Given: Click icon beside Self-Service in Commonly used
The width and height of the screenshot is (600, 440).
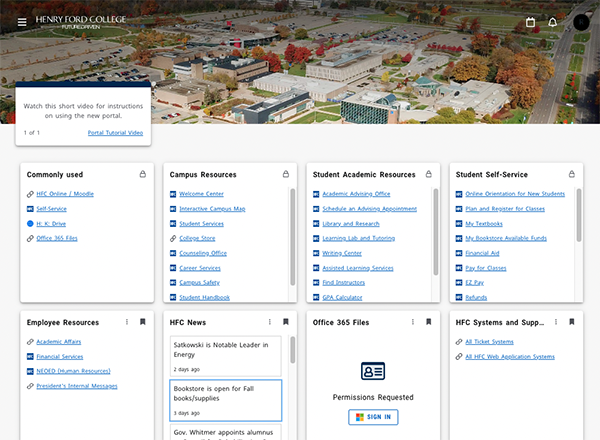Looking at the screenshot, I should 30,209.
